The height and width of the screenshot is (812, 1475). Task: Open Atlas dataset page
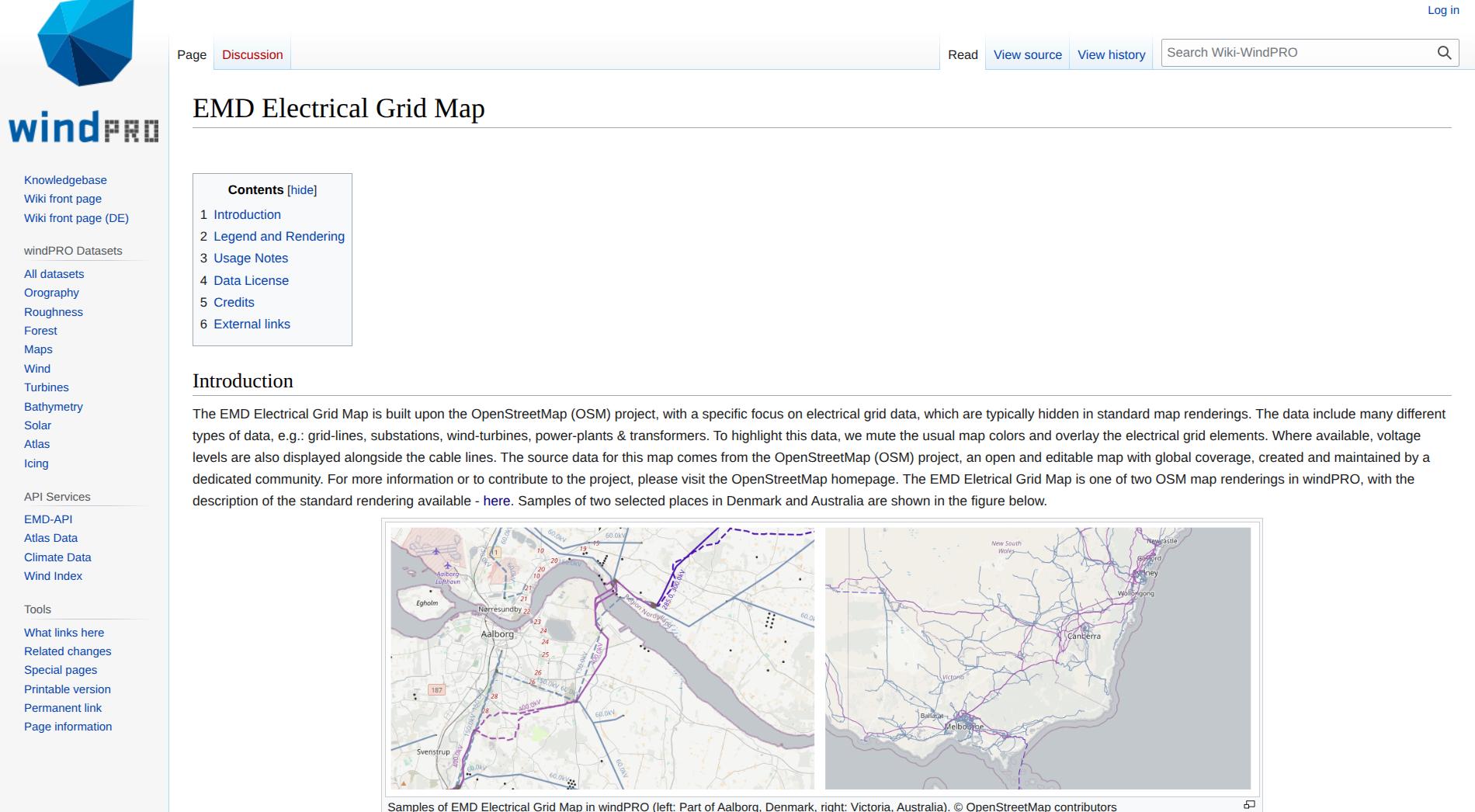[36, 444]
